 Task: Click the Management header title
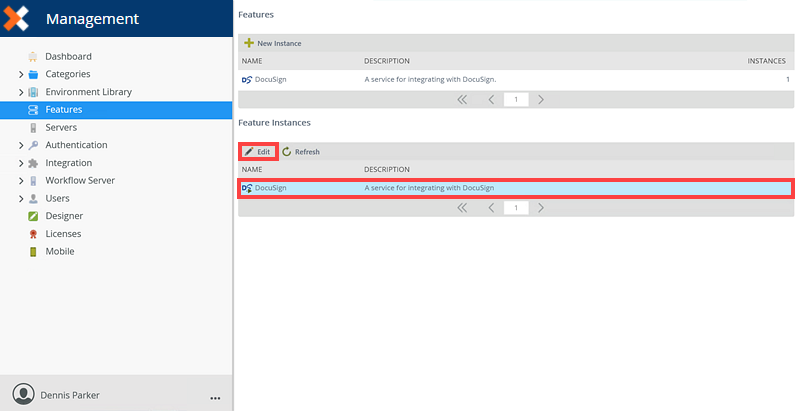pyautogui.click(x=92, y=19)
